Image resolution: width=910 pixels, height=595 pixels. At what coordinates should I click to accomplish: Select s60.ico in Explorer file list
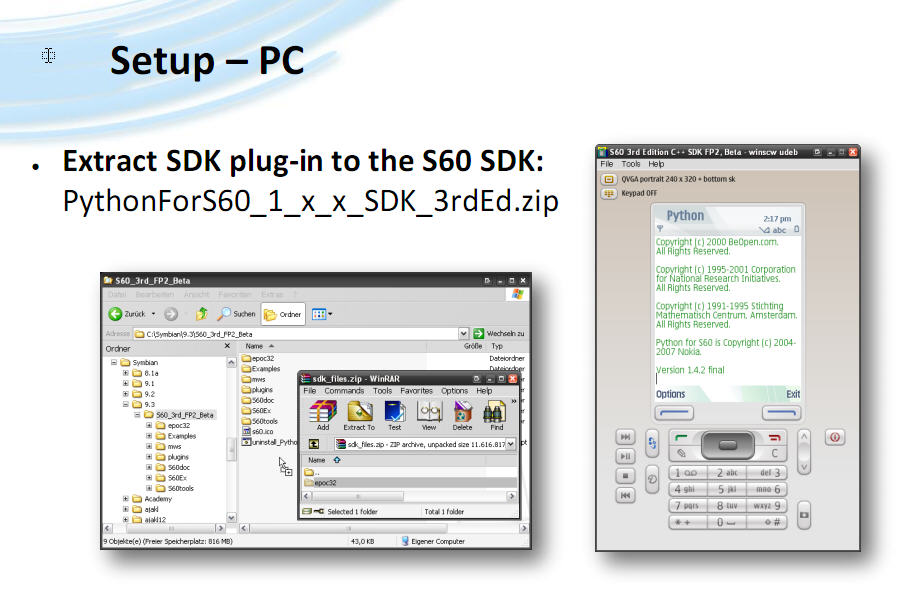258,432
